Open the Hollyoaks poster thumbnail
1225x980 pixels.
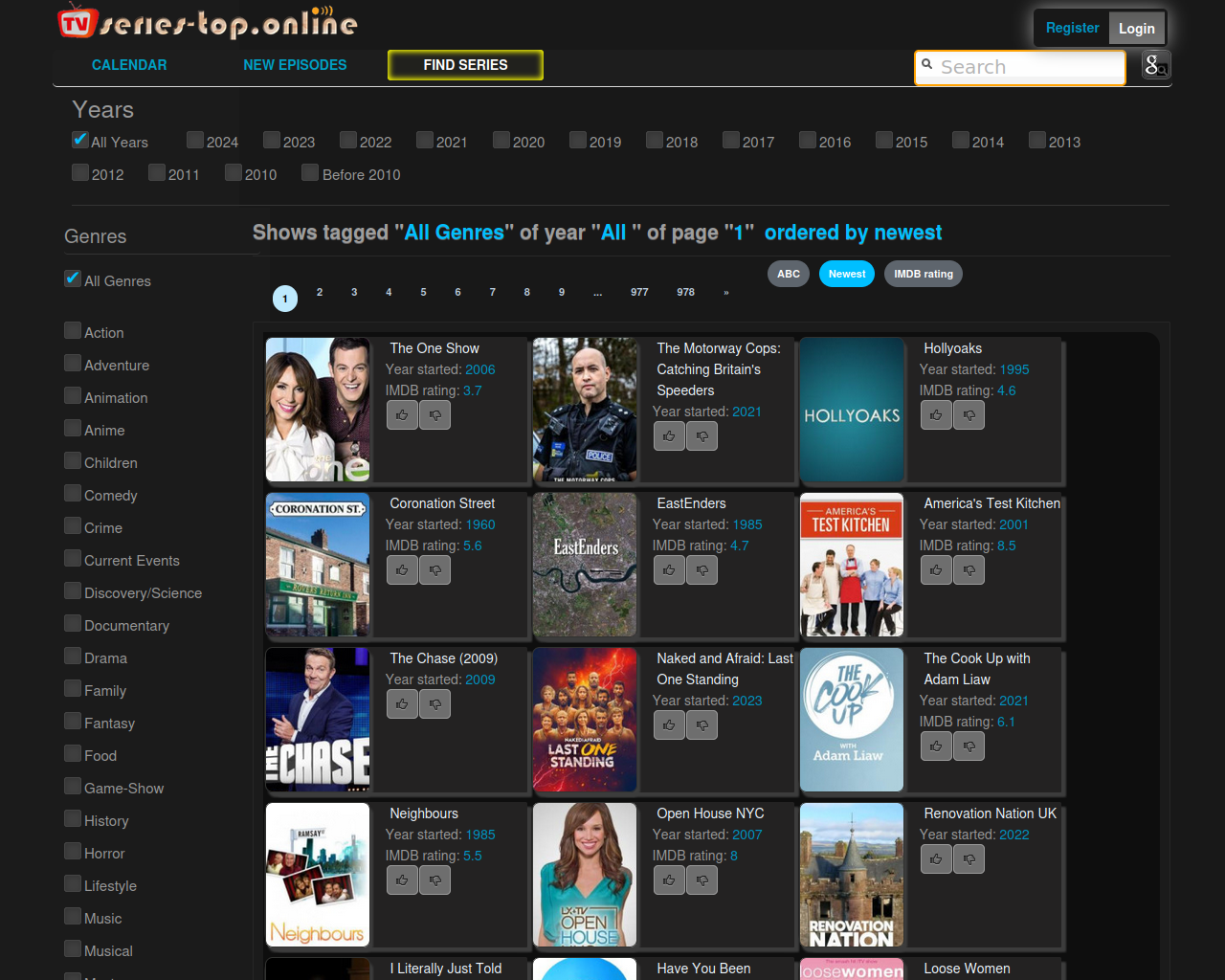(x=852, y=410)
